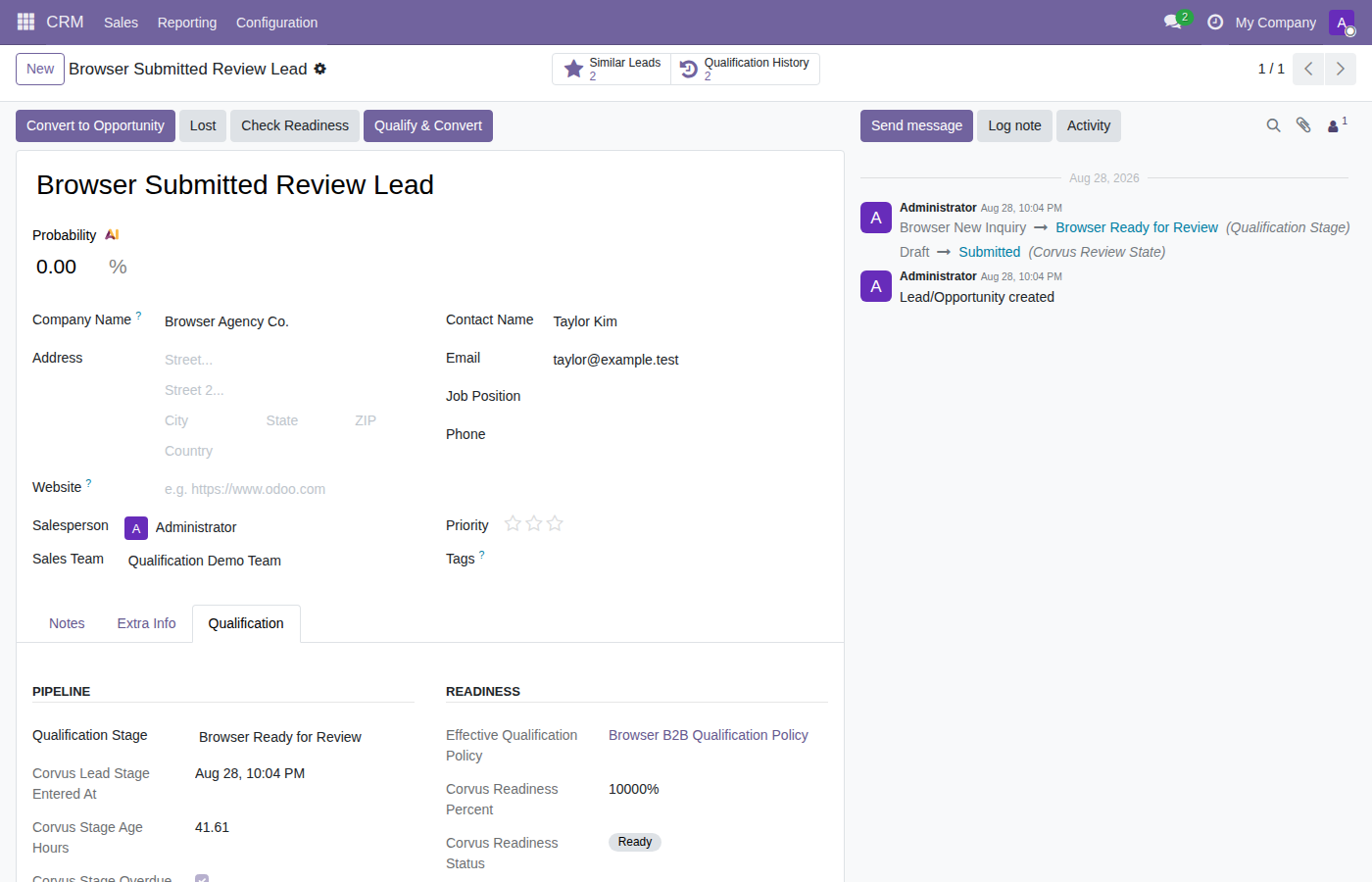Set priority to second star
Screen dimensions: 1372x882
pos(534,524)
